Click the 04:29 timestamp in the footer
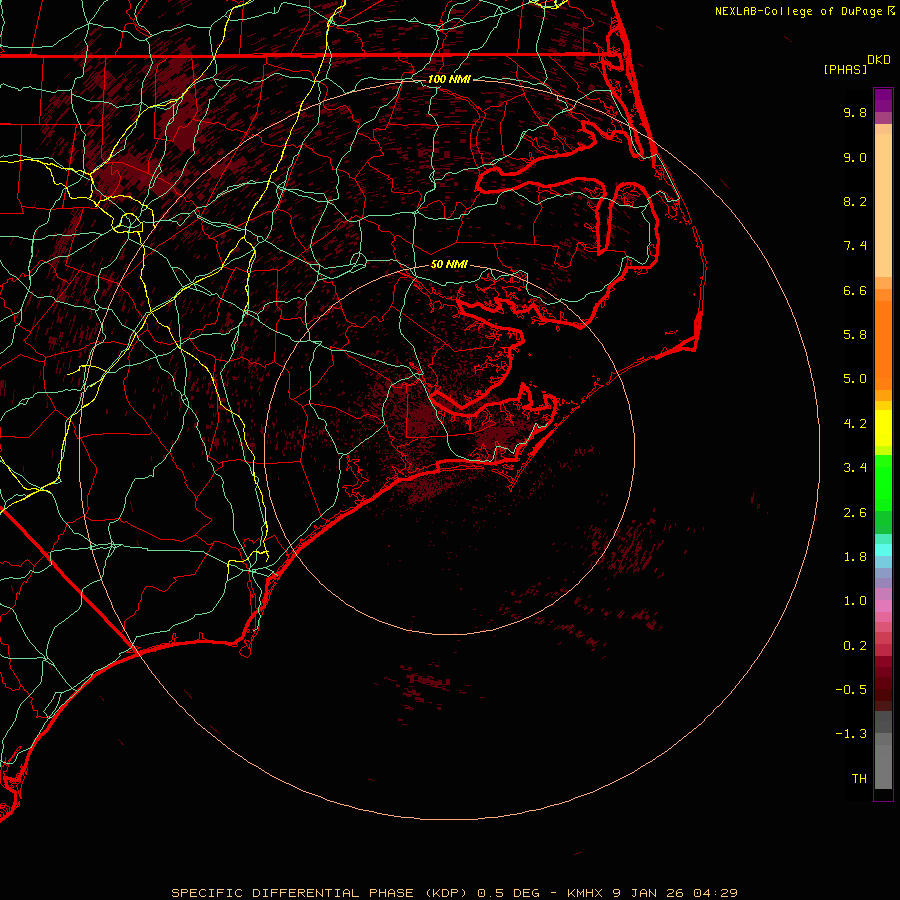 (x=715, y=893)
